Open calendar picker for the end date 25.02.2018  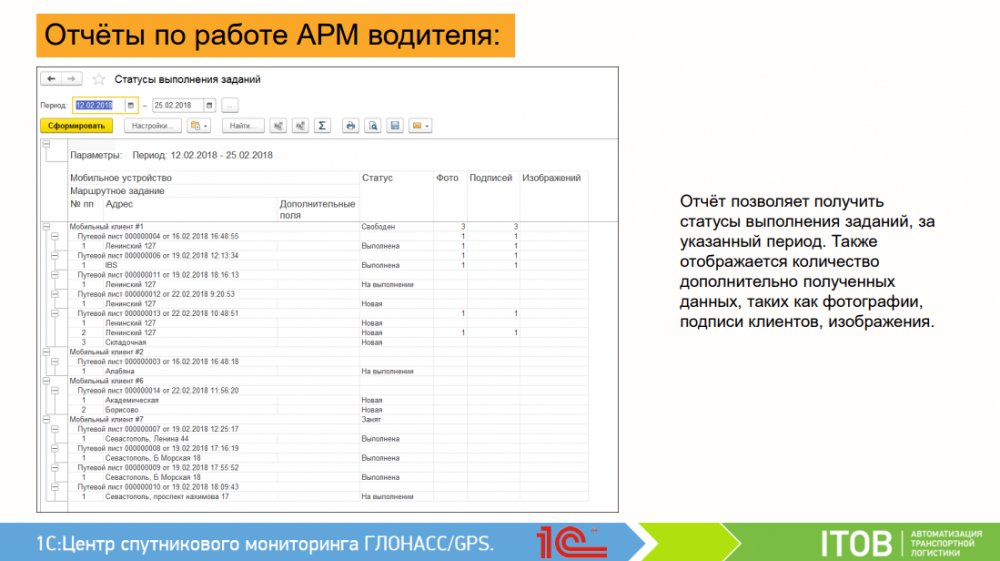pyautogui.click(x=209, y=105)
